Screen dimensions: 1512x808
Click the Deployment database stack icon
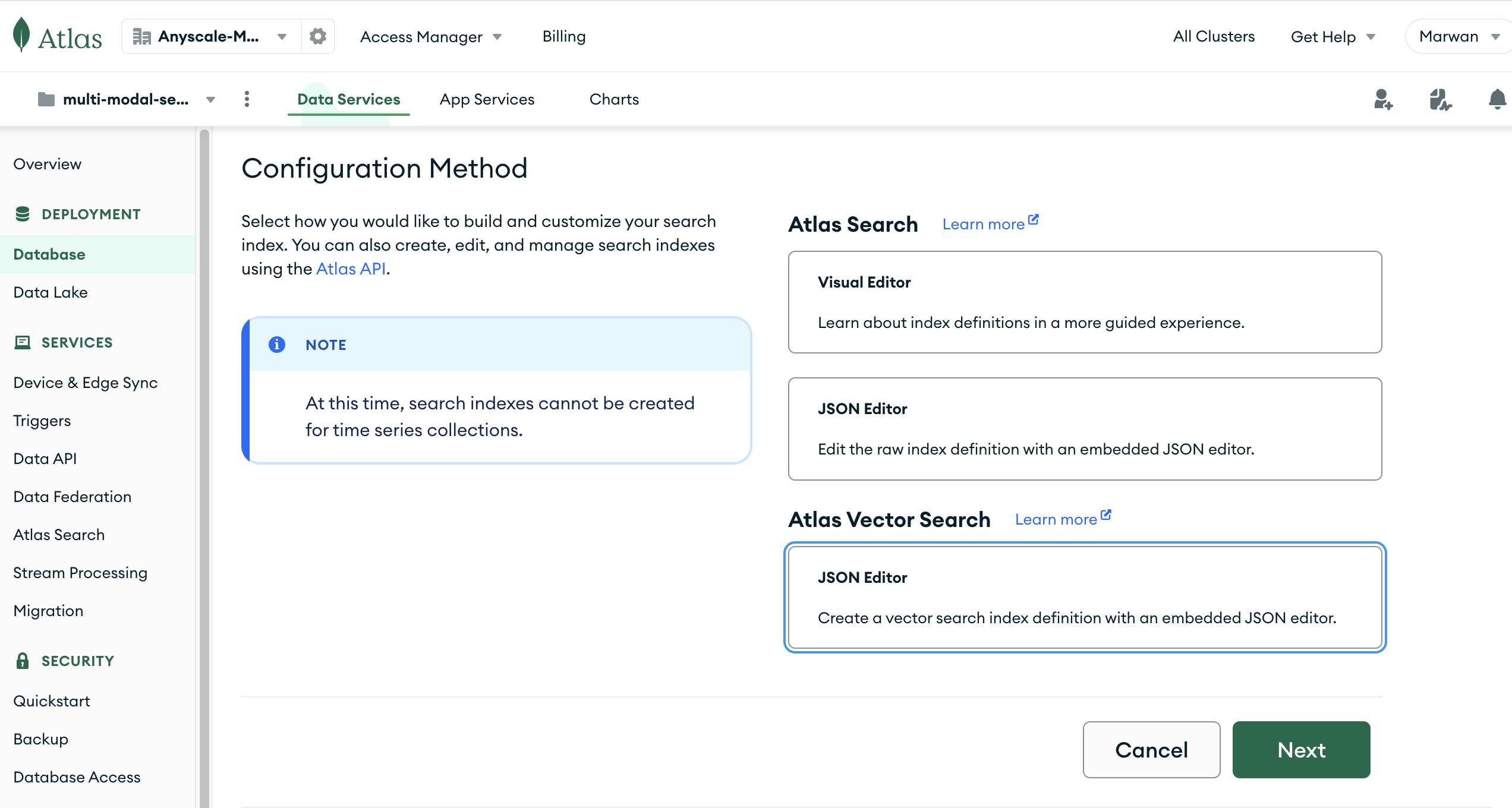(x=23, y=214)
